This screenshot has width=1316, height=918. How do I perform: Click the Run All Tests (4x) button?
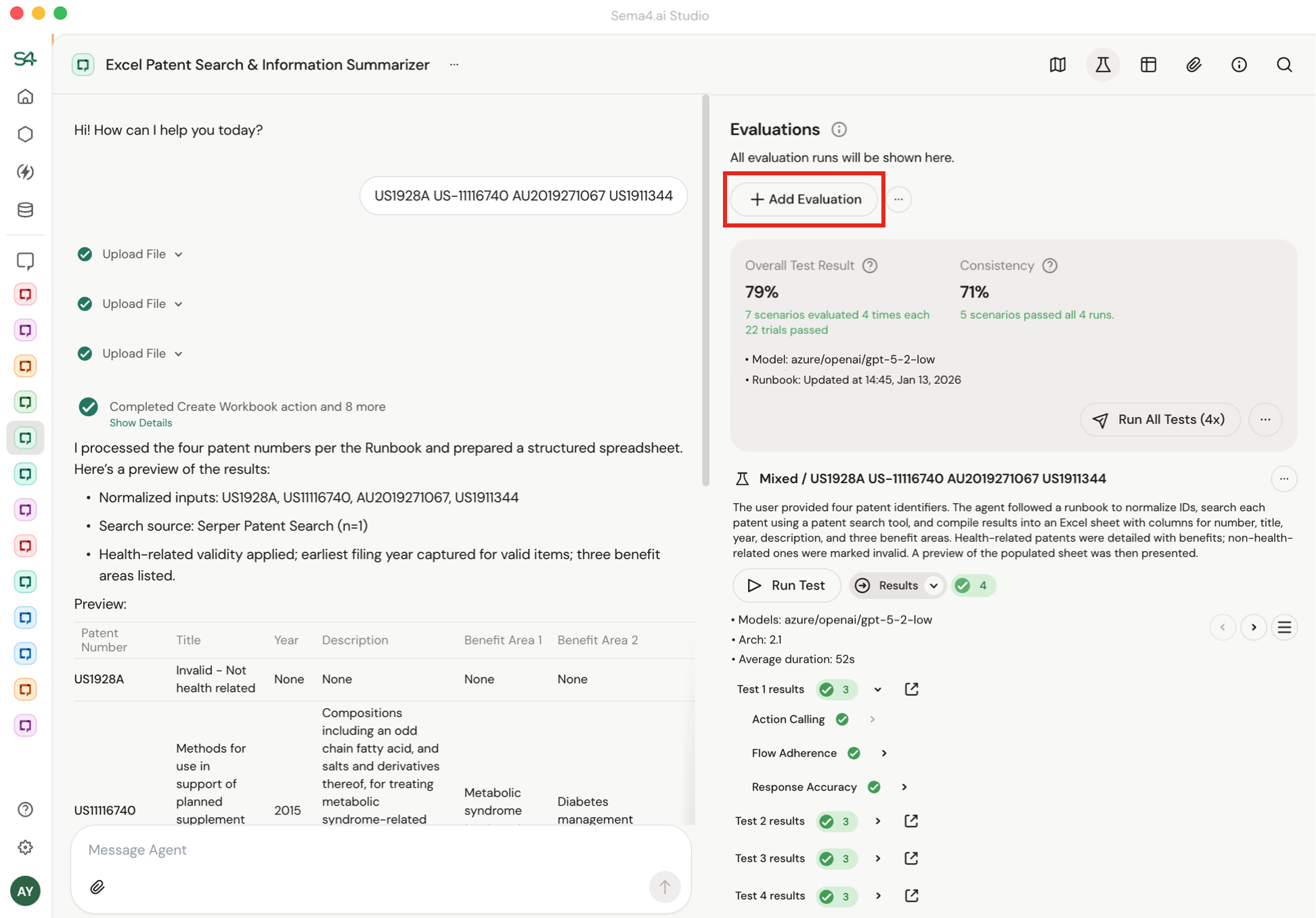pos(1160,420)
